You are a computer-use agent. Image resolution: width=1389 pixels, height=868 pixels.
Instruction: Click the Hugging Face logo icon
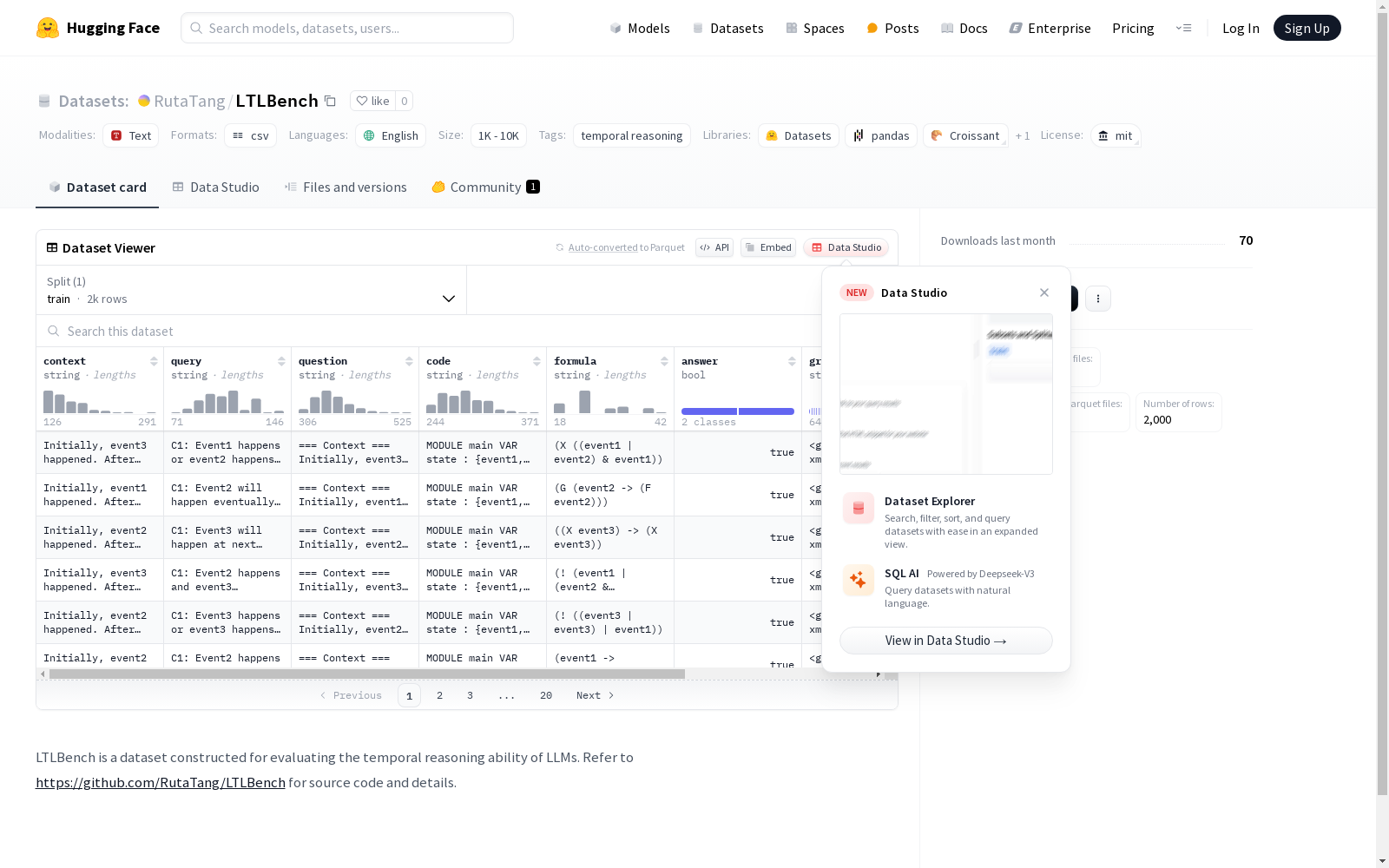click(x=48, y=28)
